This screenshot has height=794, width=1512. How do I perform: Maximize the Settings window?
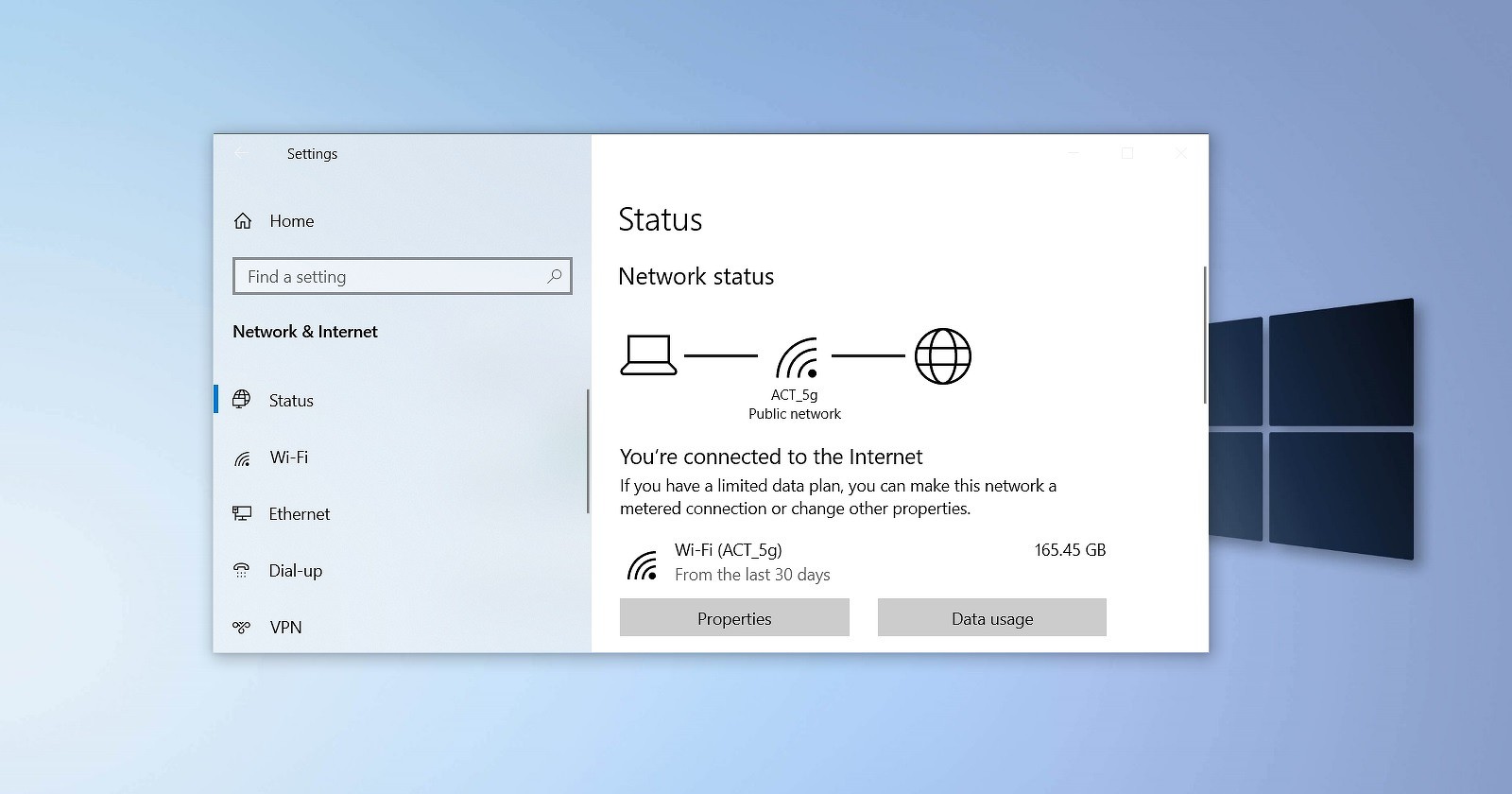[x=1127, y=153]
